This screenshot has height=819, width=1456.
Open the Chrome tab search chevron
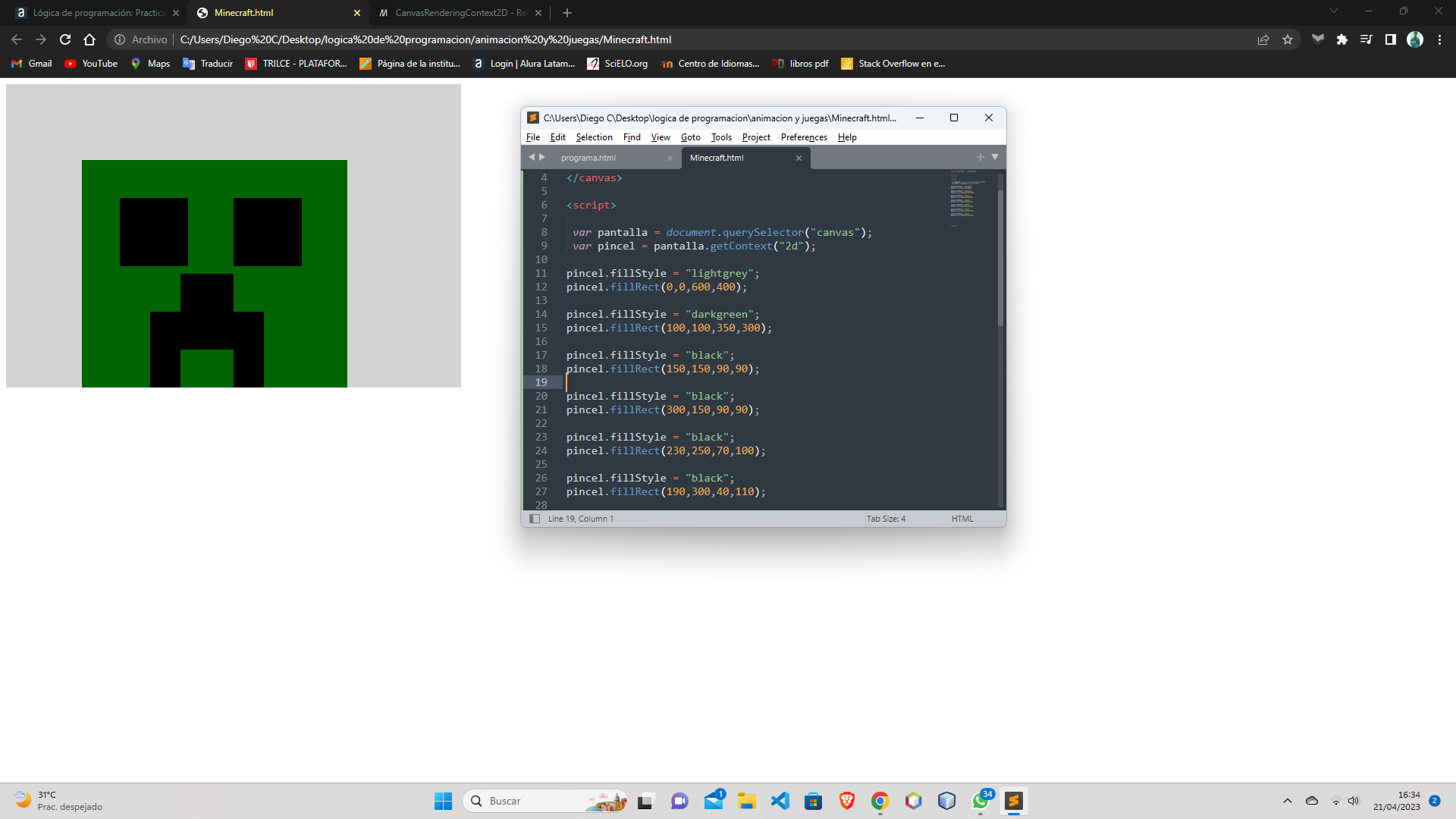[1334, 11]
